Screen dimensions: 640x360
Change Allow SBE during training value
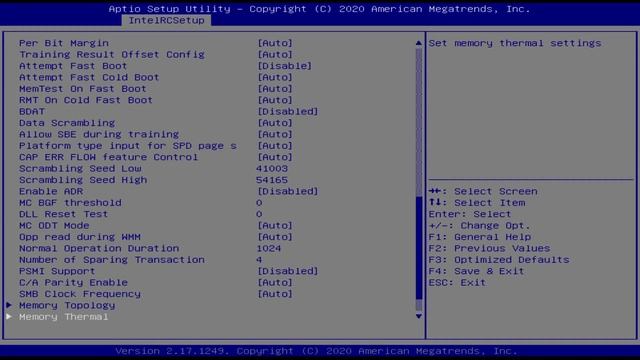click(275, 134)
